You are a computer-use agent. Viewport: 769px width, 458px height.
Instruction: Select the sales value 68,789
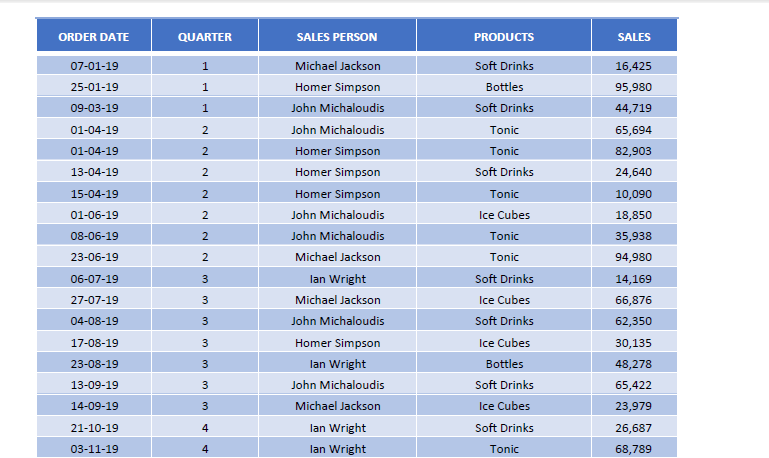(x=634, y=449)
